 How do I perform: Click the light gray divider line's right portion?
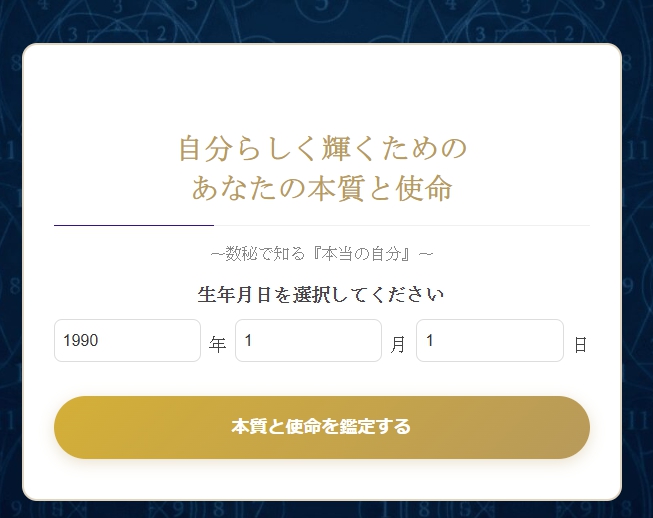pos(450,226)
